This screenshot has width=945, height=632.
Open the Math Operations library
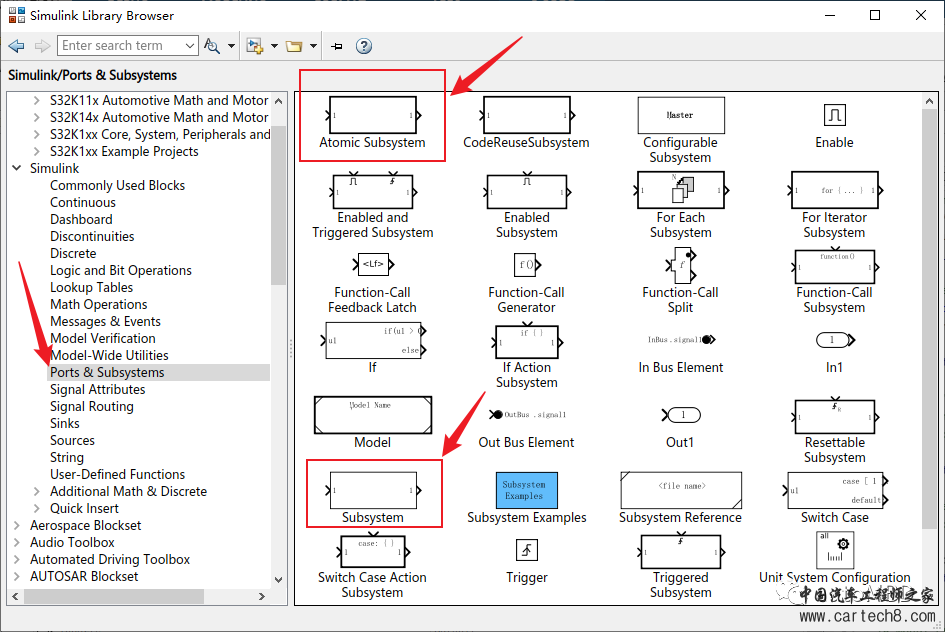point(98,304)
